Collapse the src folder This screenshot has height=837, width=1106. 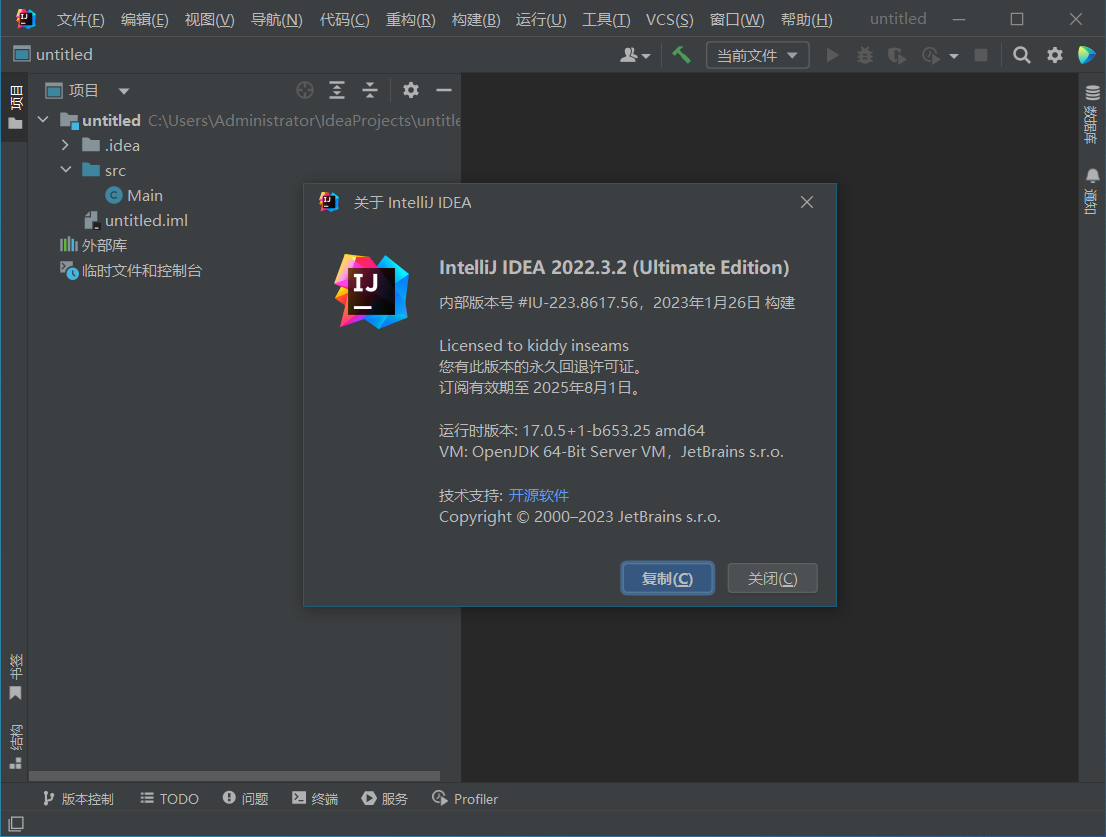click(66, 170)
